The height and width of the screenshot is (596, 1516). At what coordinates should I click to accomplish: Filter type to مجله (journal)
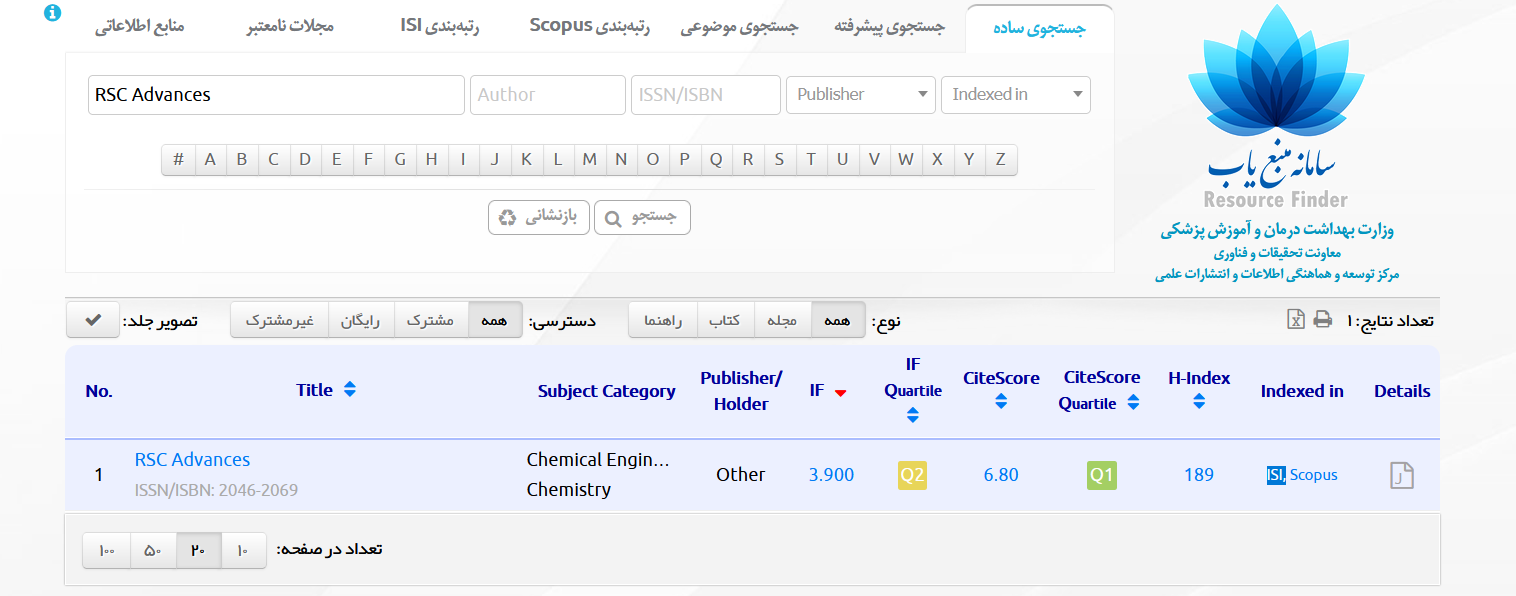782,321
